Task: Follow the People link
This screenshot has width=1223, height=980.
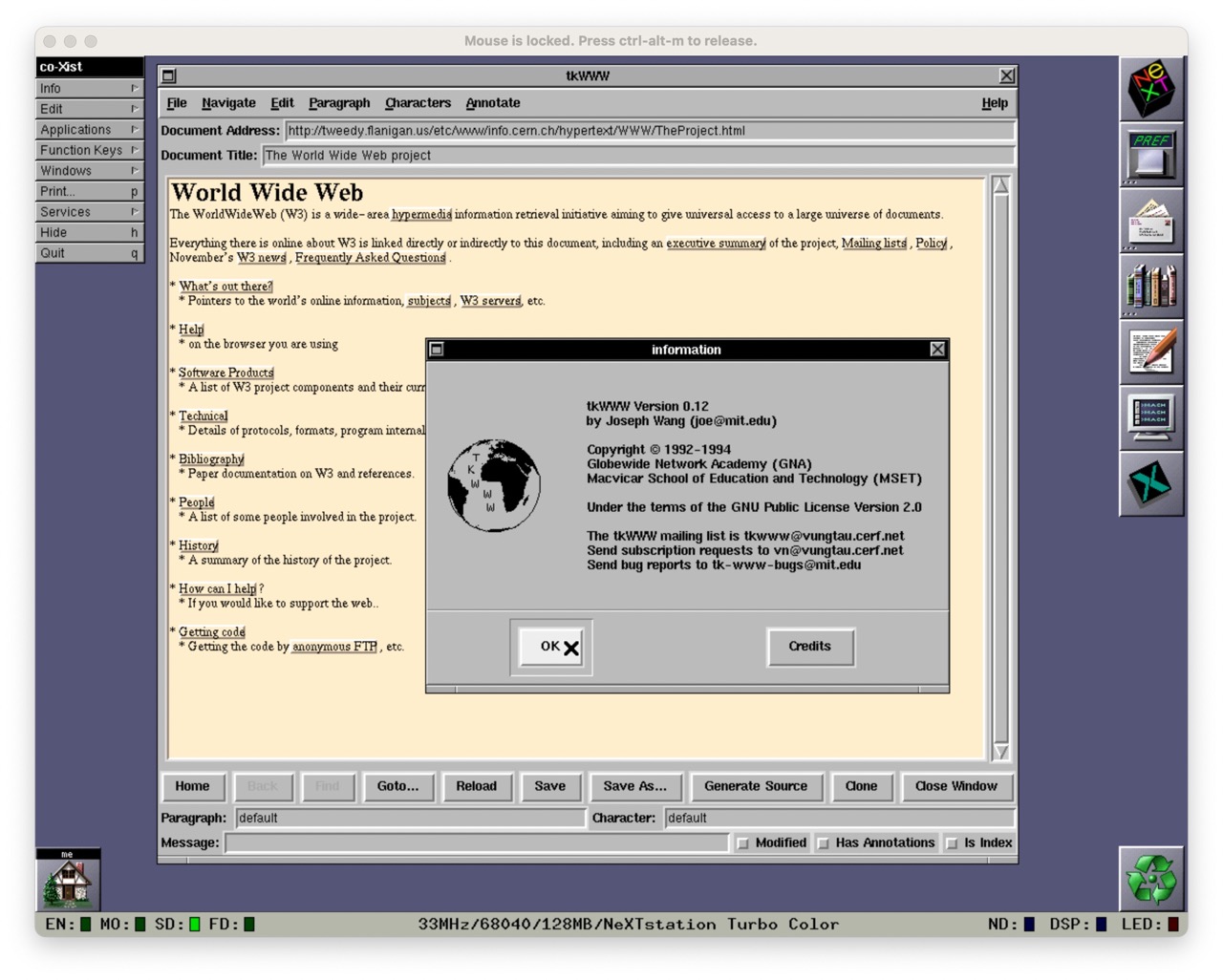Action: (196, 502)
